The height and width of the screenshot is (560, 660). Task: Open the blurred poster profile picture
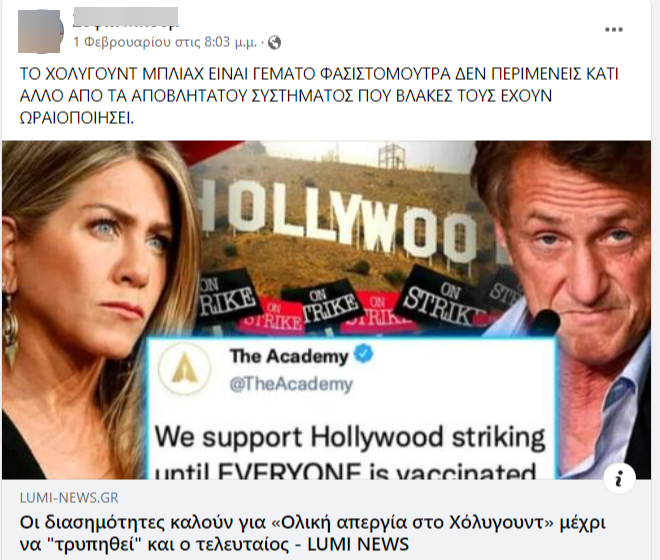click(40, 32)
